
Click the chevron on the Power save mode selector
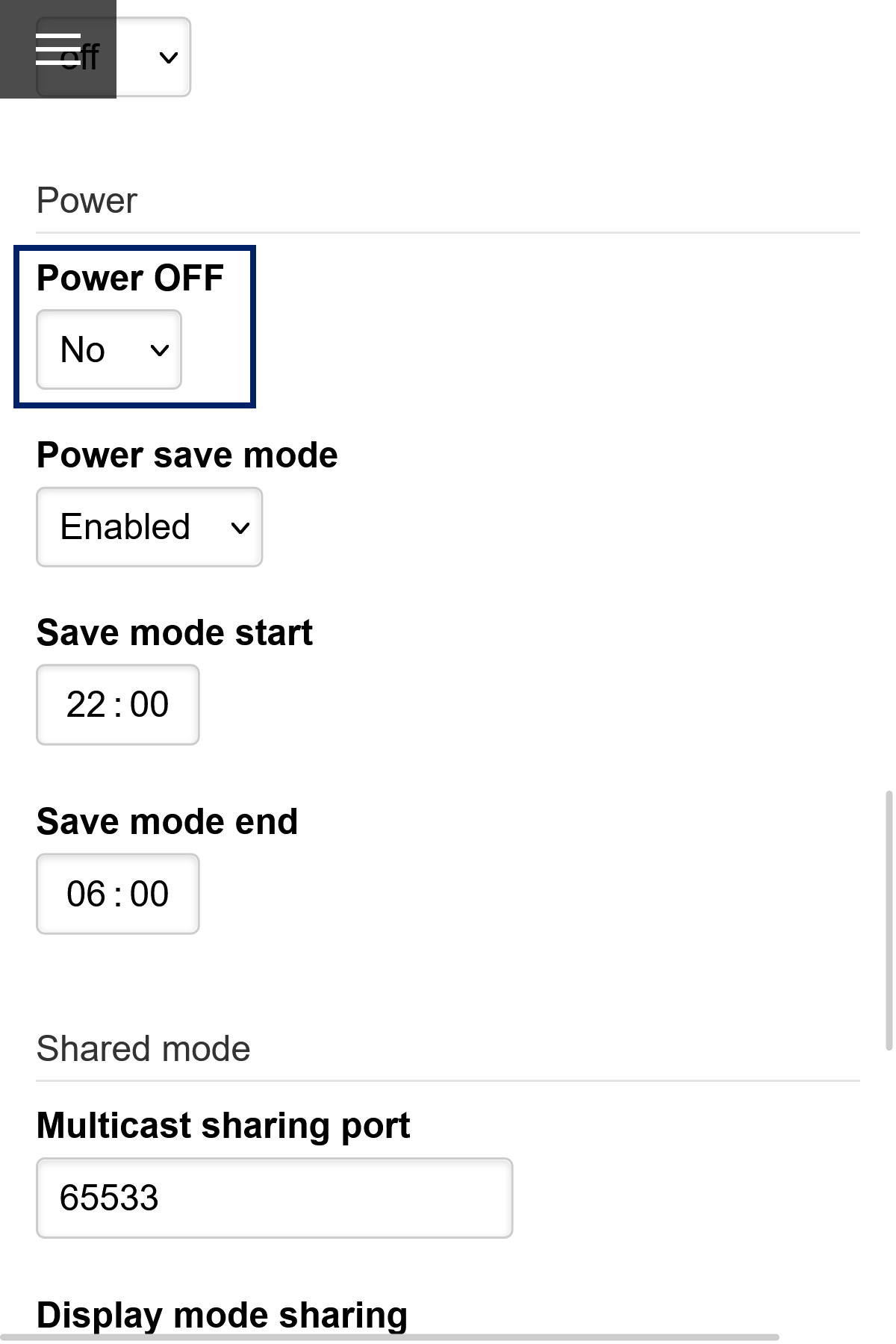240,527
